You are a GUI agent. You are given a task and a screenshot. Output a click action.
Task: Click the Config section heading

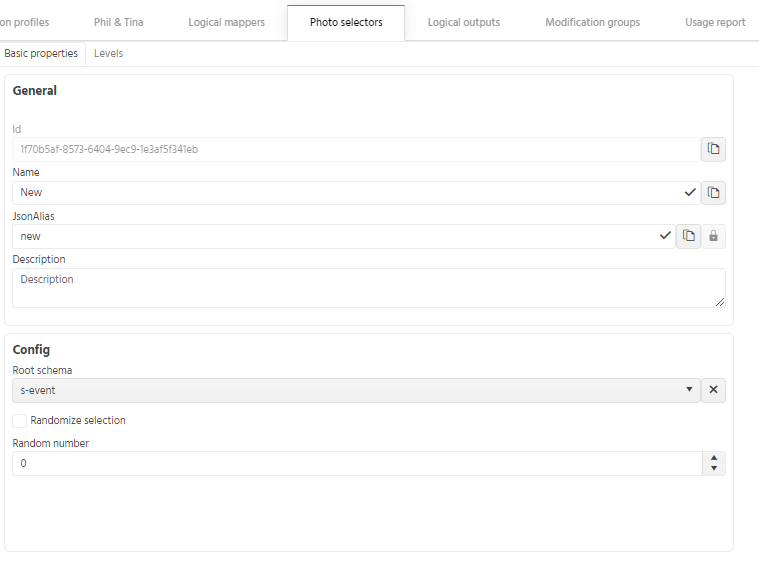[x=31, y=350]
